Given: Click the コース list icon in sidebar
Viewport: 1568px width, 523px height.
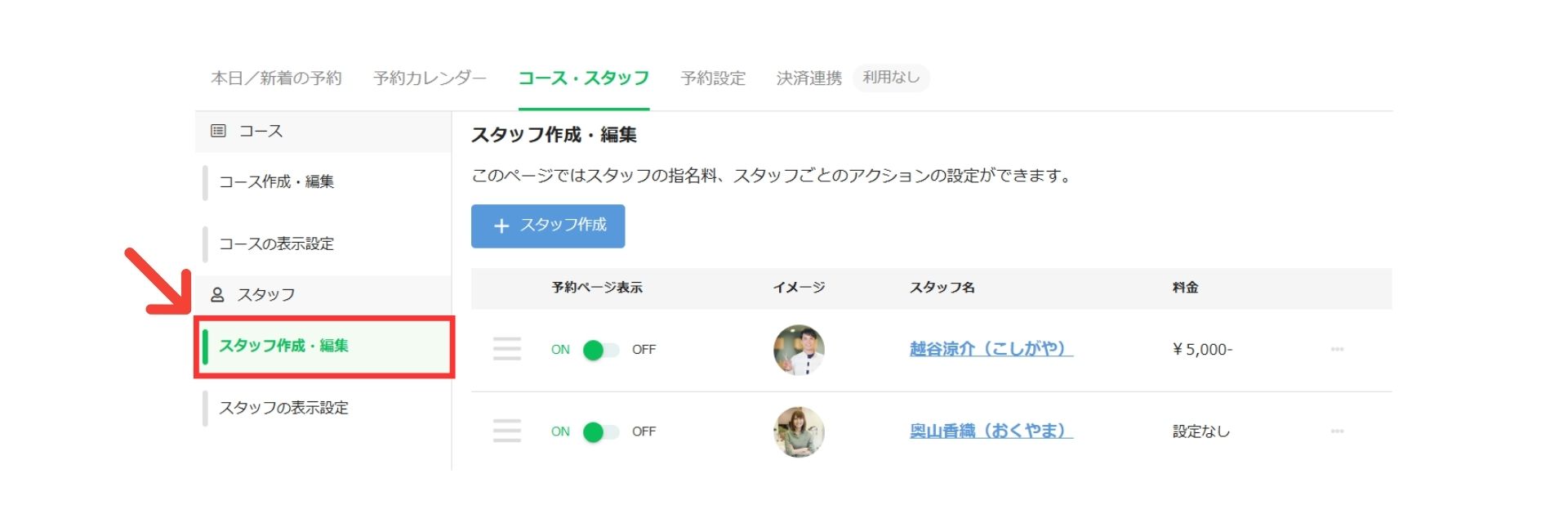Looking at the screenshot, I should click(218, 131).
